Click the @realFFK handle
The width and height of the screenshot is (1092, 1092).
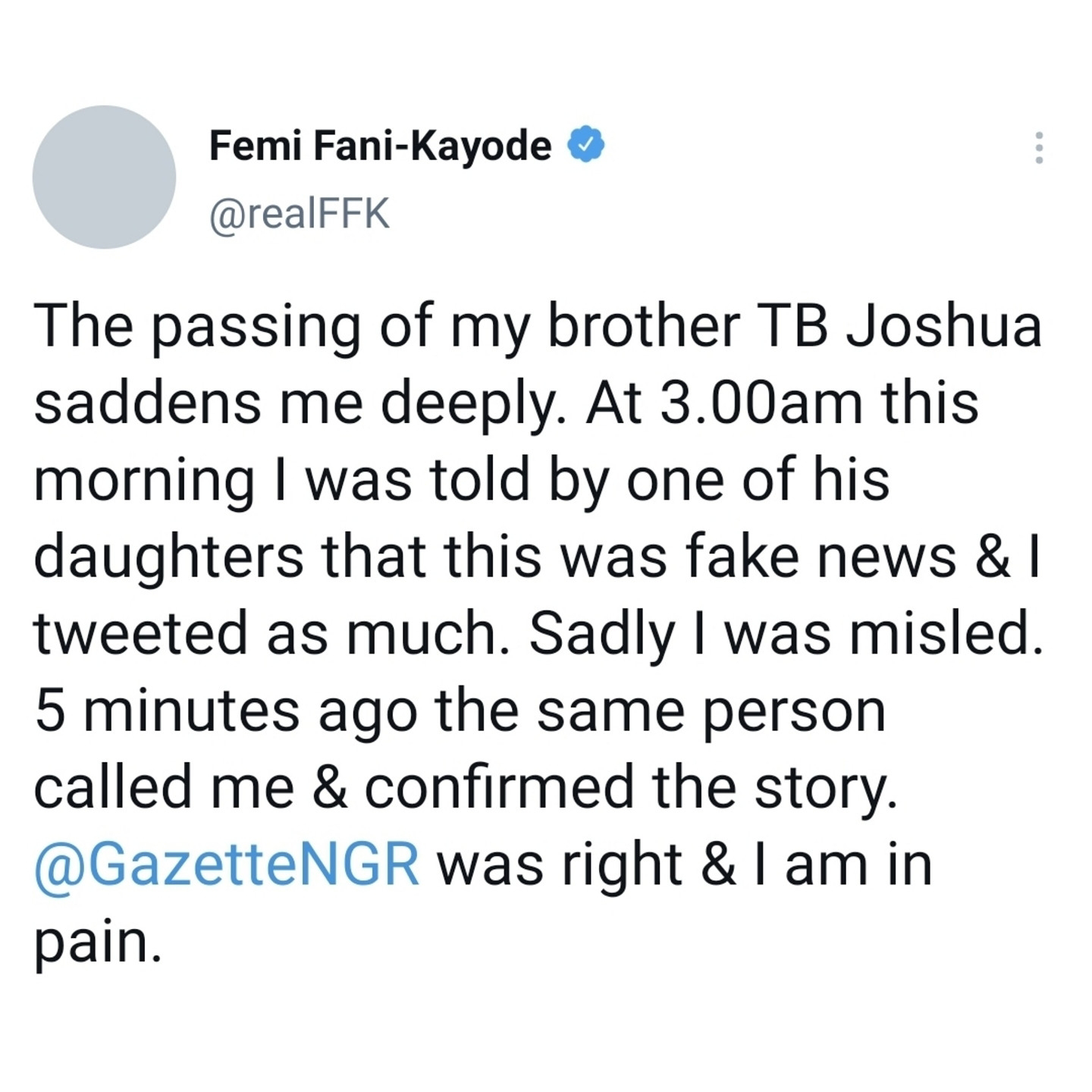299,214
